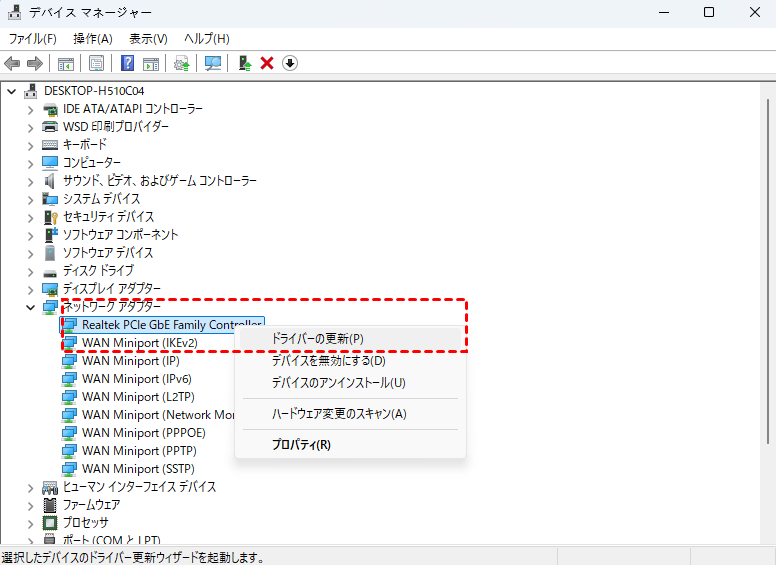The height and width of the screenshot is (565, 776).
Task: Collapse the DESKTOP-H510C04 root node
Action: (x=12, y=91)
